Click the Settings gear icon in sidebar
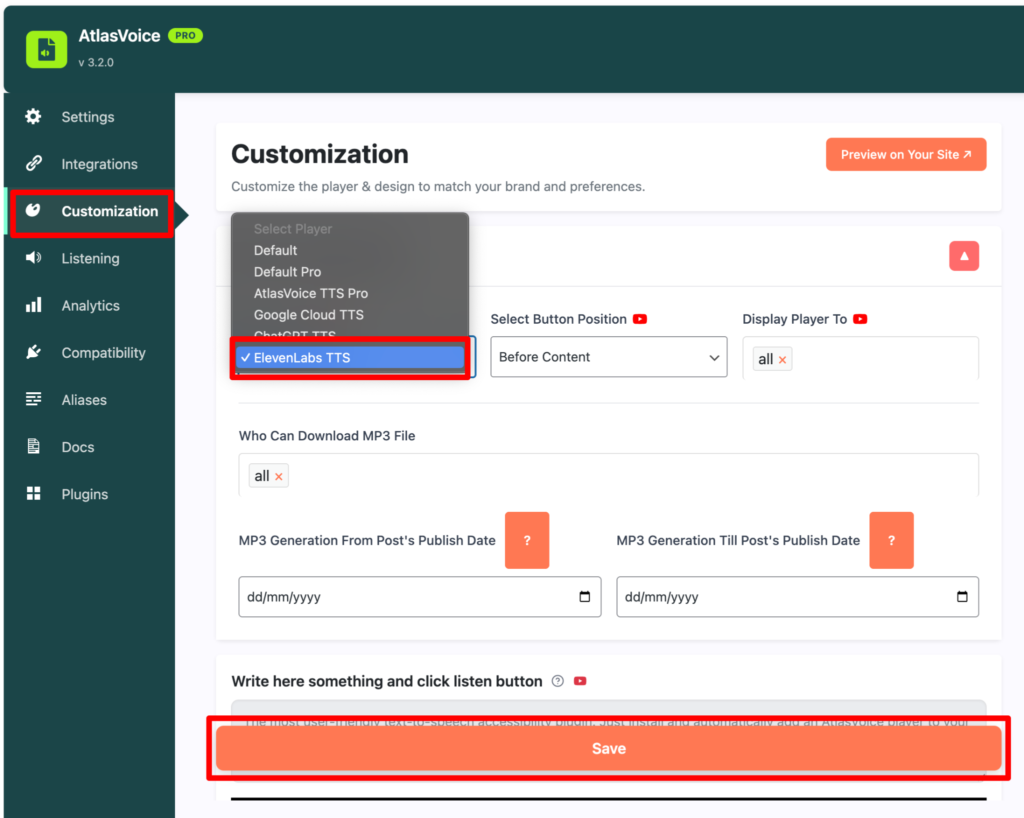1024x818 pixels. [33, 117]
